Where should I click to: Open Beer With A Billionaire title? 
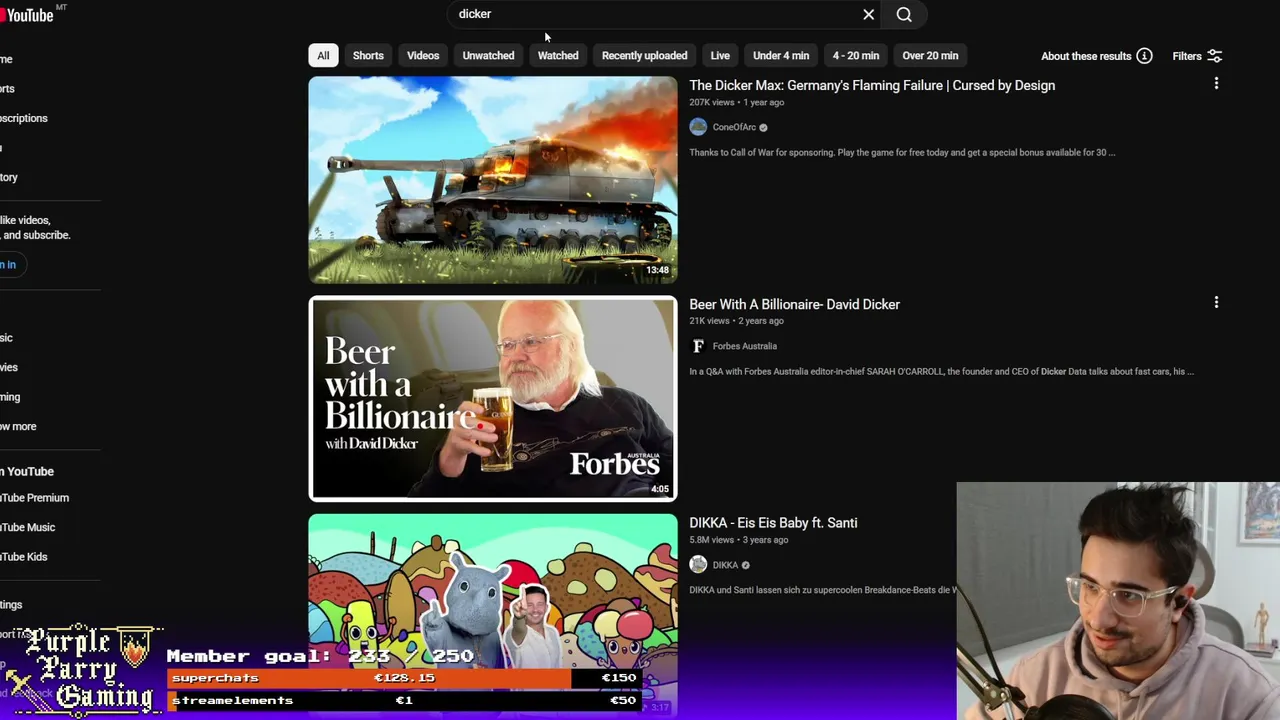(x=794, y=304)
